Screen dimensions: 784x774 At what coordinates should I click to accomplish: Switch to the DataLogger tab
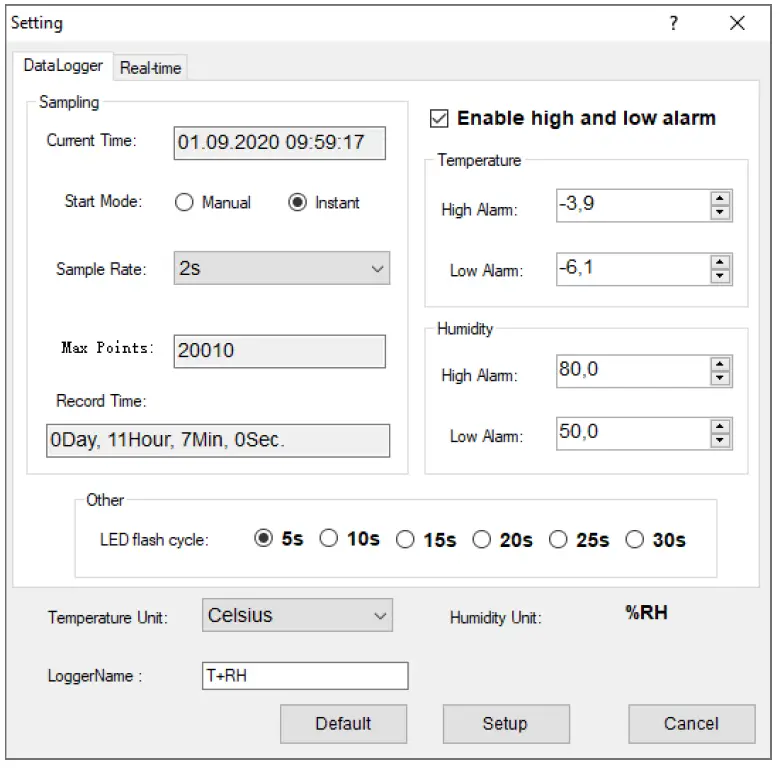pyautogui.click(x=63, y=66)
